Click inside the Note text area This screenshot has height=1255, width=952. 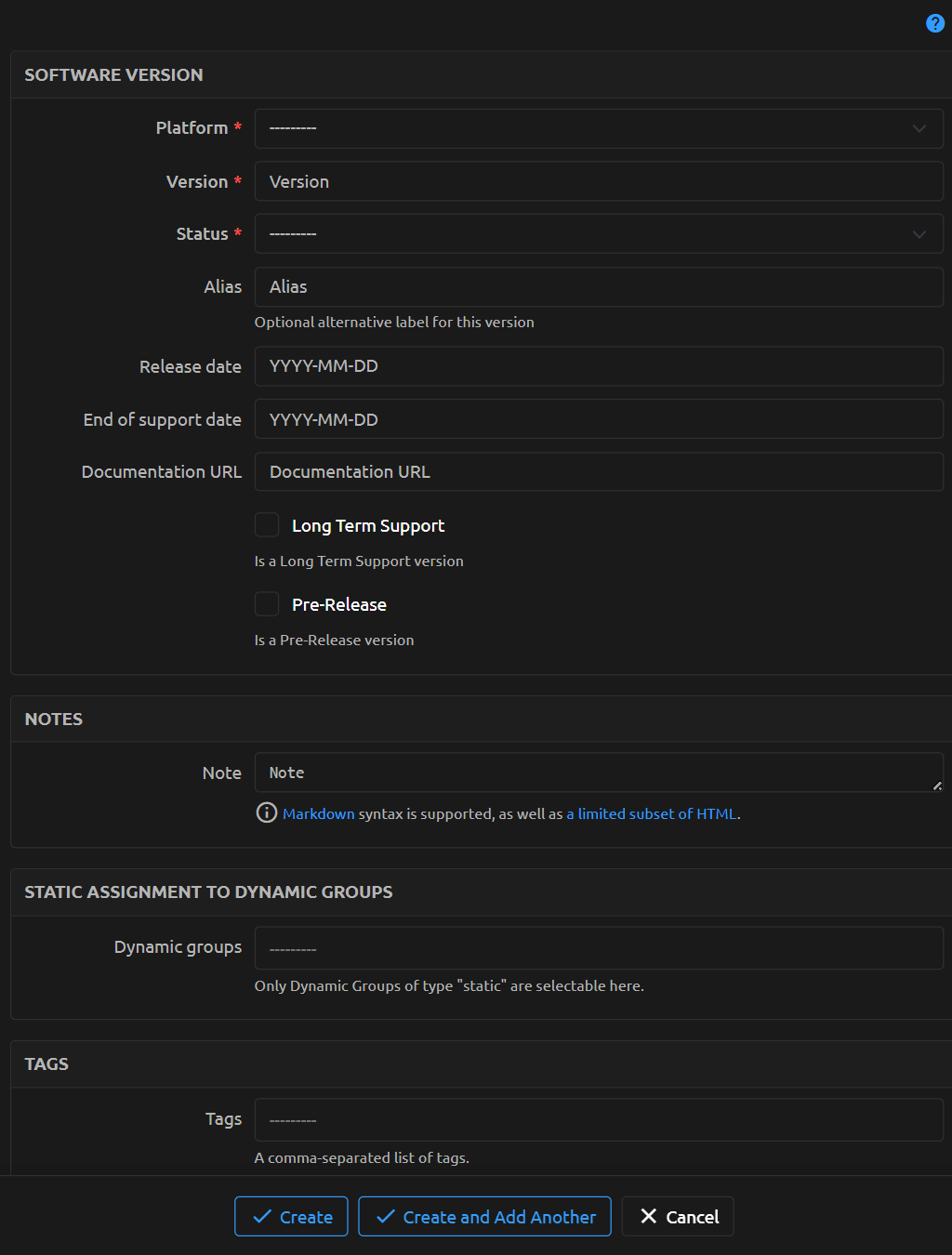(595, 773)
